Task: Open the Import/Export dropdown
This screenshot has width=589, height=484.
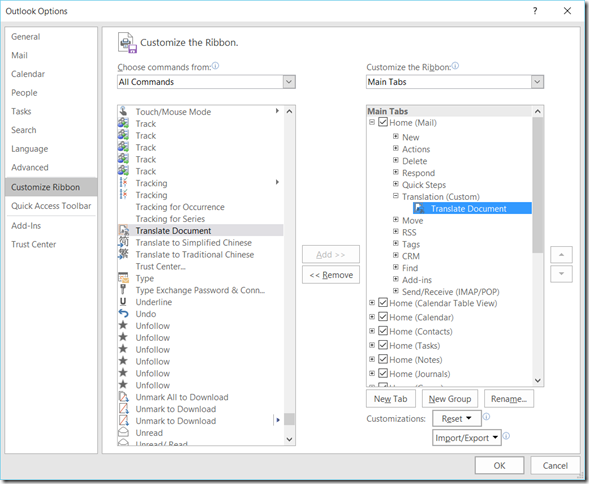Action: [467, 438]
